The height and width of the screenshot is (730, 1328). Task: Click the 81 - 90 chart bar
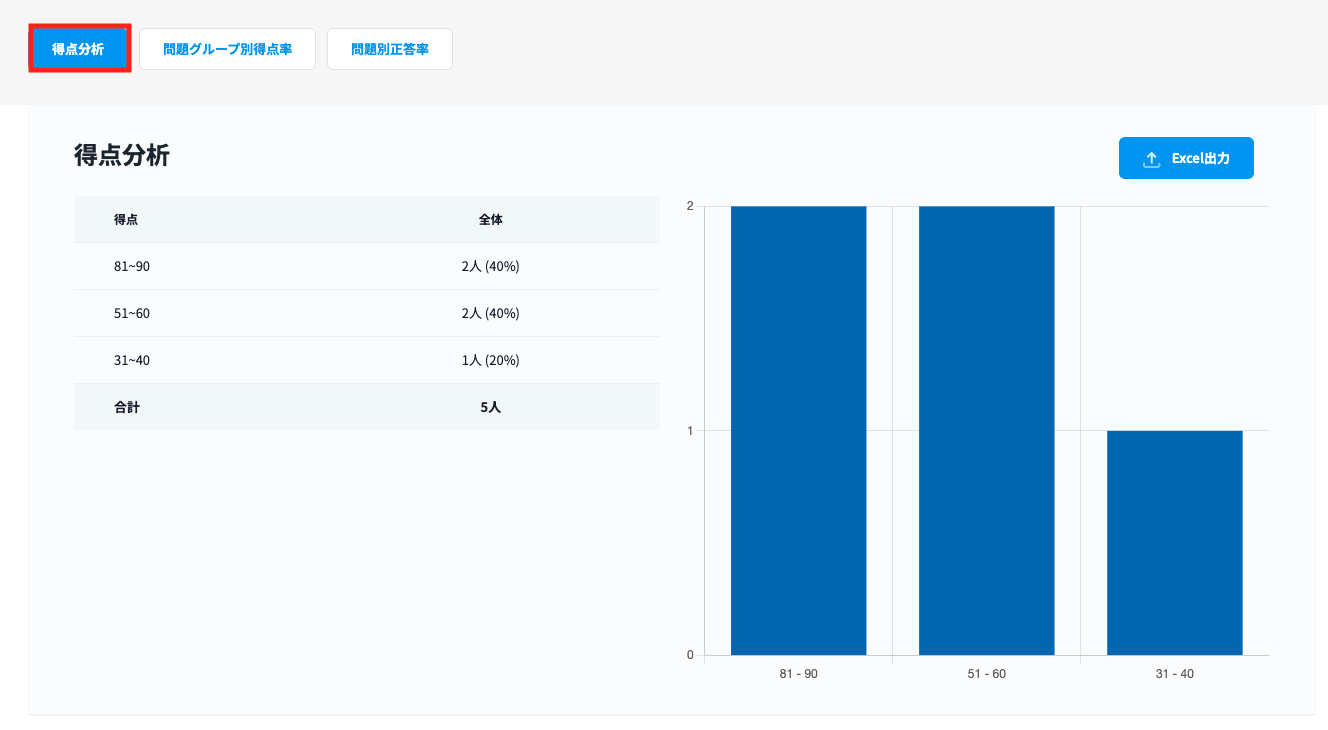coord(798,431)
